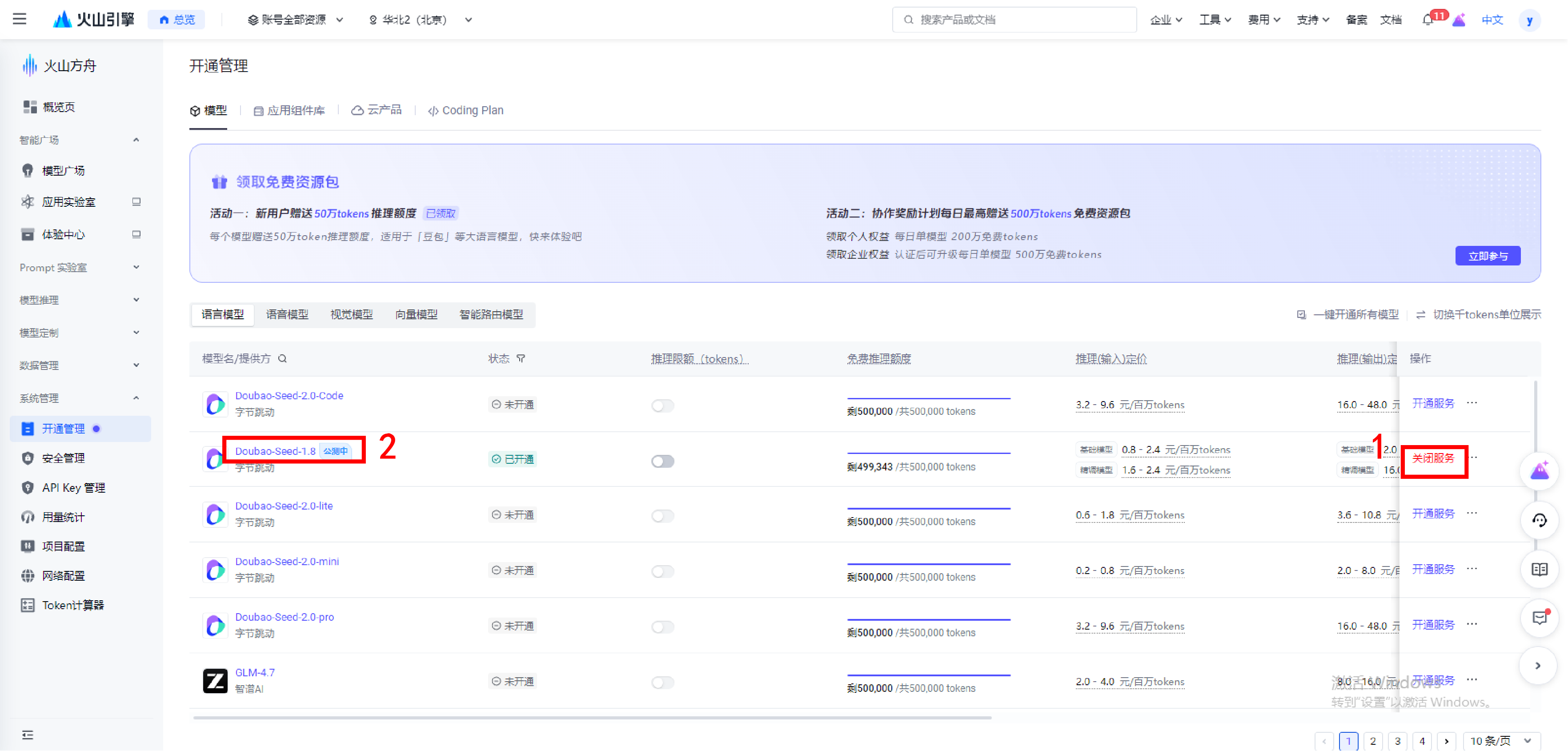Open API Key 管理 page
The width and height of the screenshot is (1568, 751).
[74, 487]
